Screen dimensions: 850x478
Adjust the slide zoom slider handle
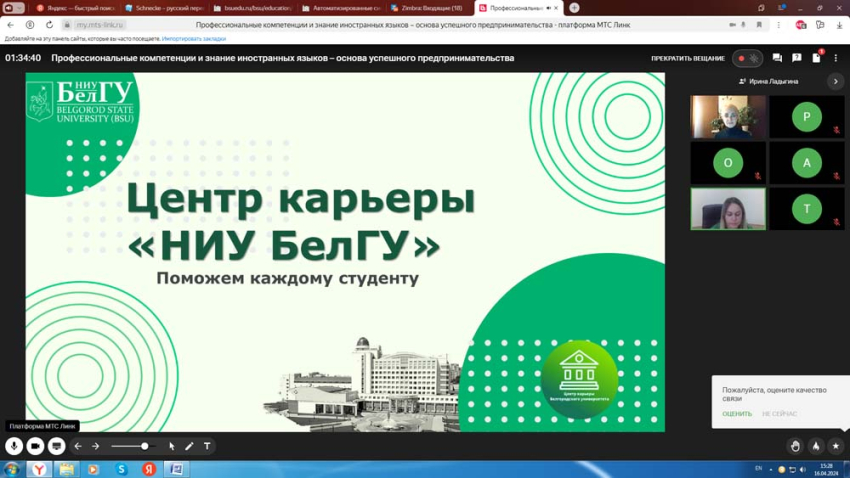(144, 446)
